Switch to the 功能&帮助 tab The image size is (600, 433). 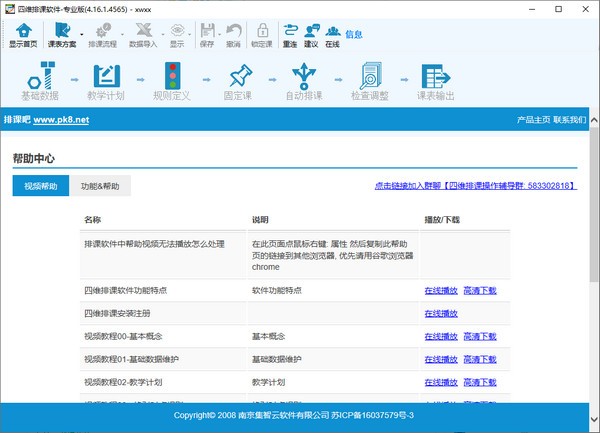point(100,186)
